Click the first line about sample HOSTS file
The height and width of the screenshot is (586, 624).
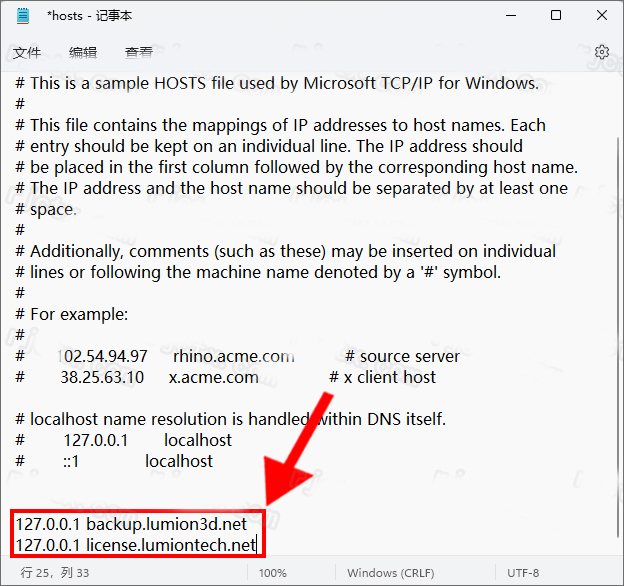click(277, 83)
